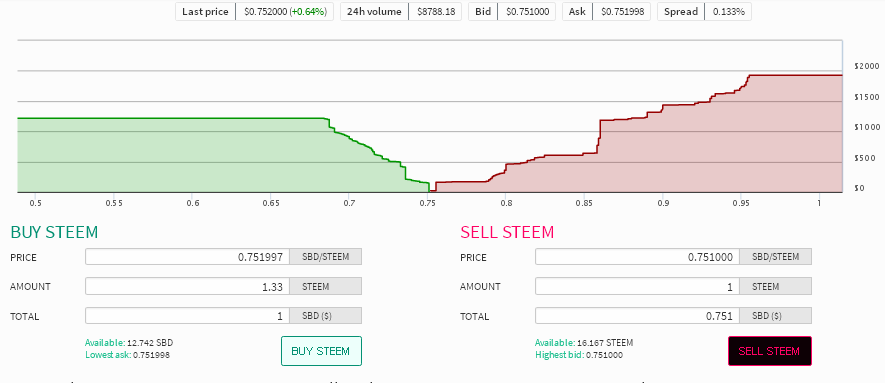
Task: Click the Spread percentage box
Action: pyautogui.click(x=704, y=11)
